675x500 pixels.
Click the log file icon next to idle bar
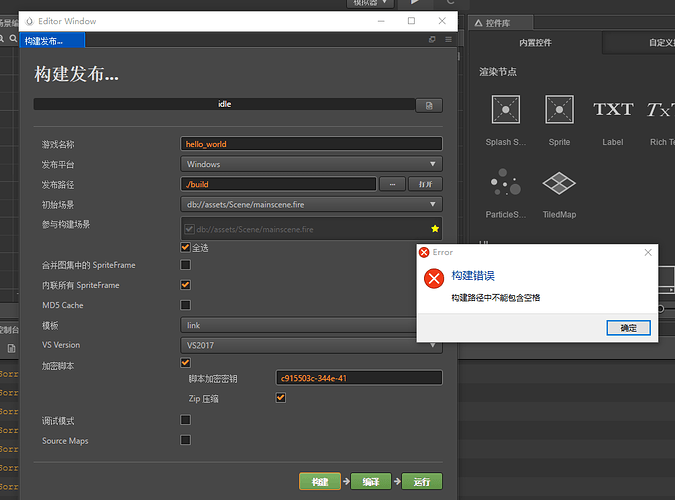tap(429, 106)
